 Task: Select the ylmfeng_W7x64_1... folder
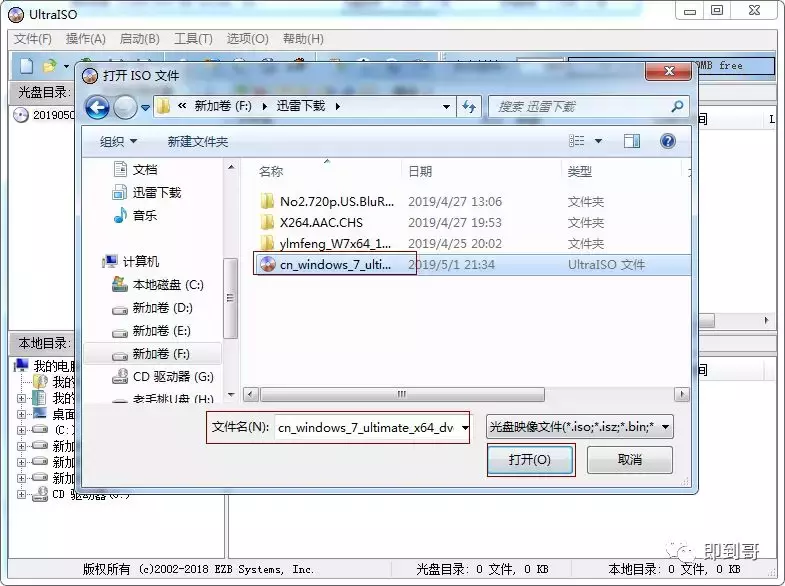point(326,244)
